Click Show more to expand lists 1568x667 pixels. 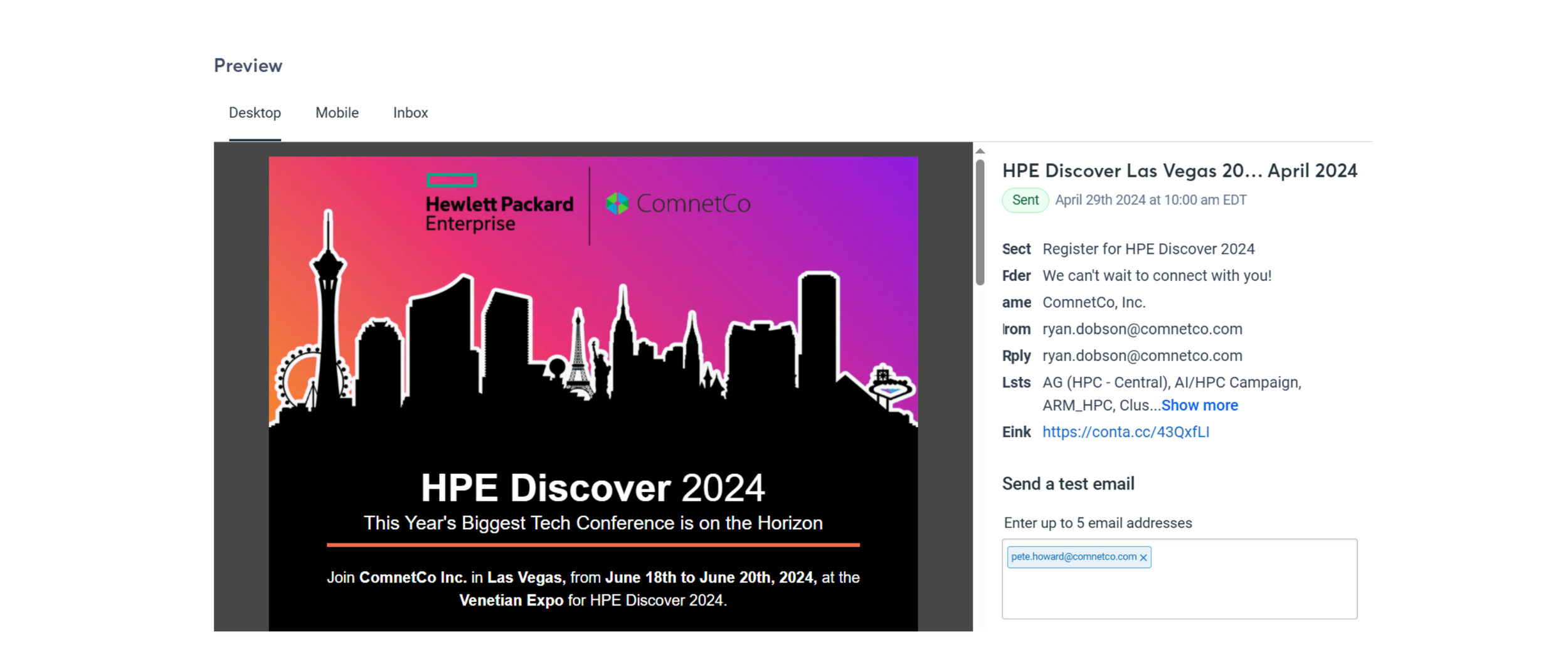1199,406
